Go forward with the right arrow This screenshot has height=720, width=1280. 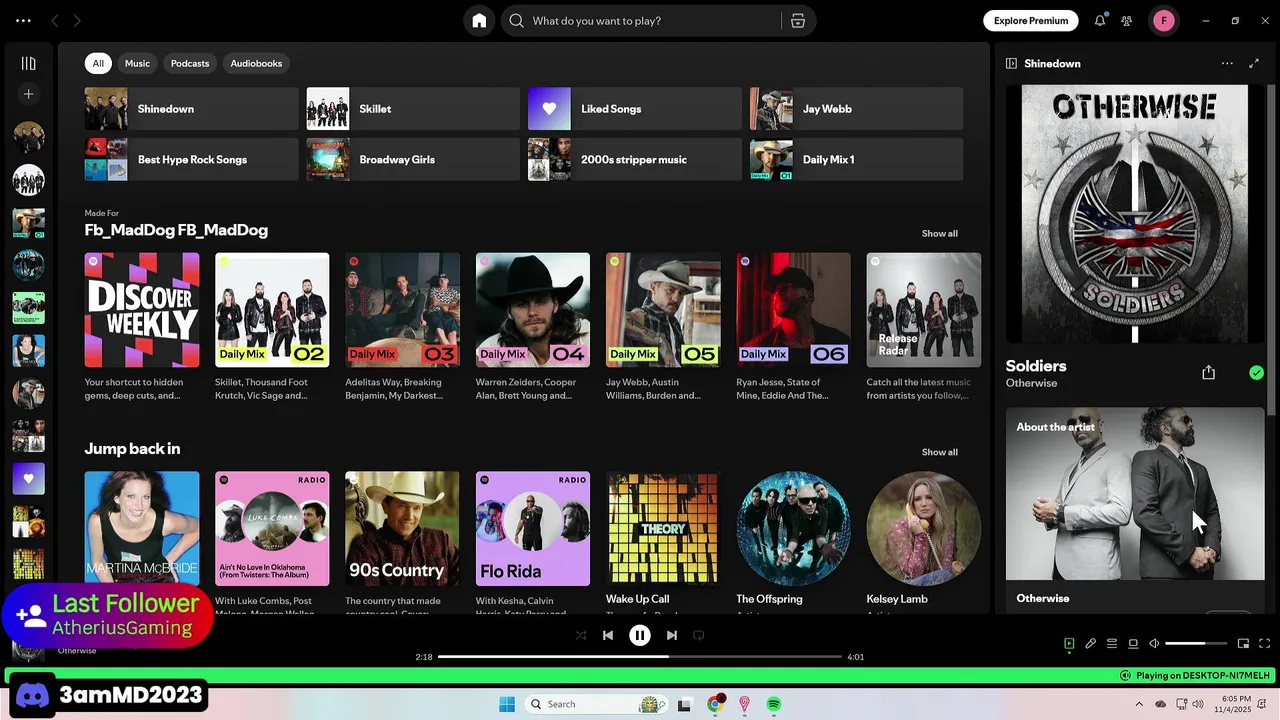pos(77,20)
